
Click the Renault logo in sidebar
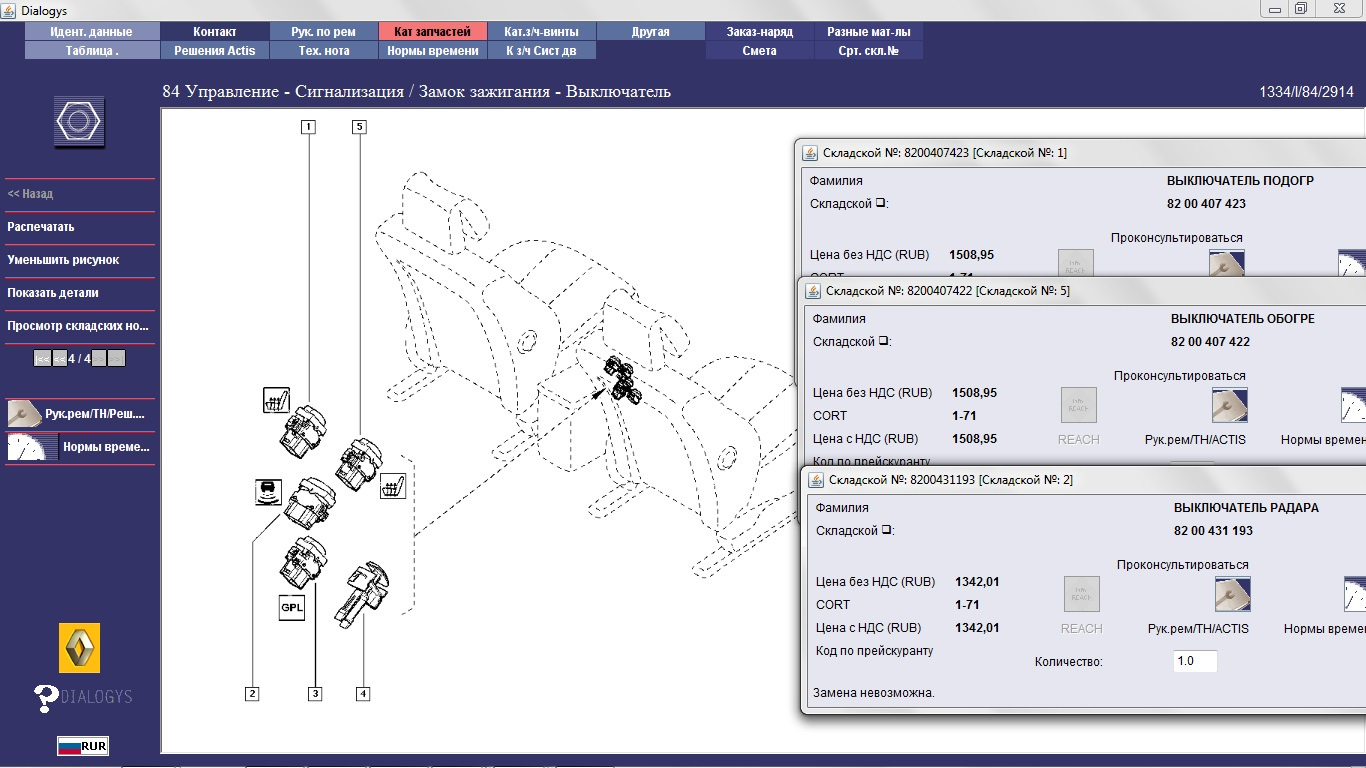coord(80,648)
